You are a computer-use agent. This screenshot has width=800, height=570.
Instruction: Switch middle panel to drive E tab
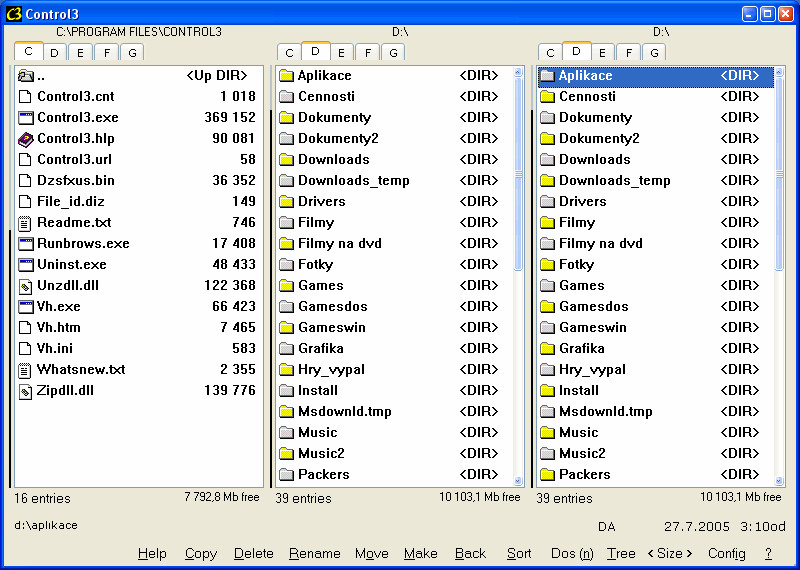click(x=342, y=53)
